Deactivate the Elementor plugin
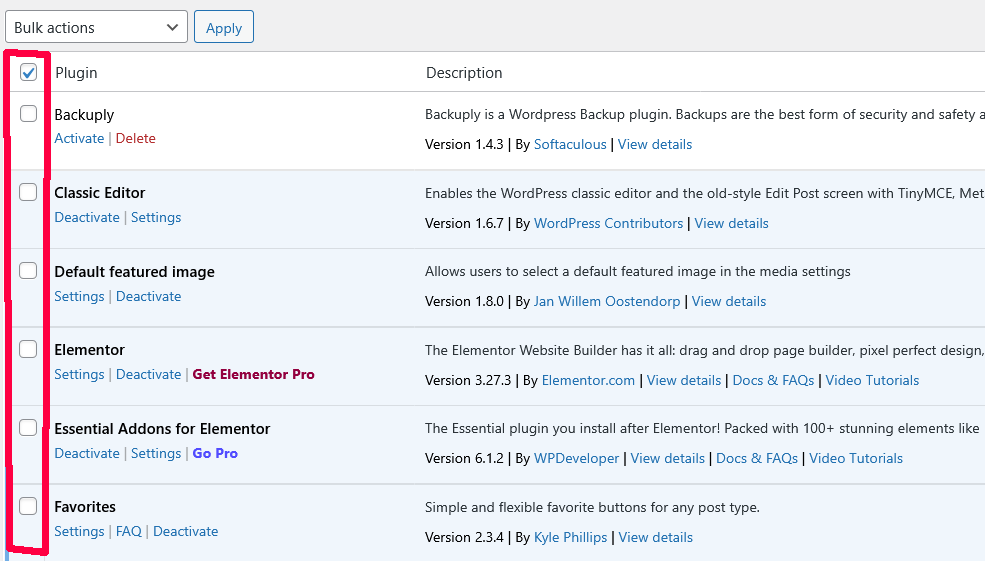Screen dimensions: 985x561 [148, 374]
